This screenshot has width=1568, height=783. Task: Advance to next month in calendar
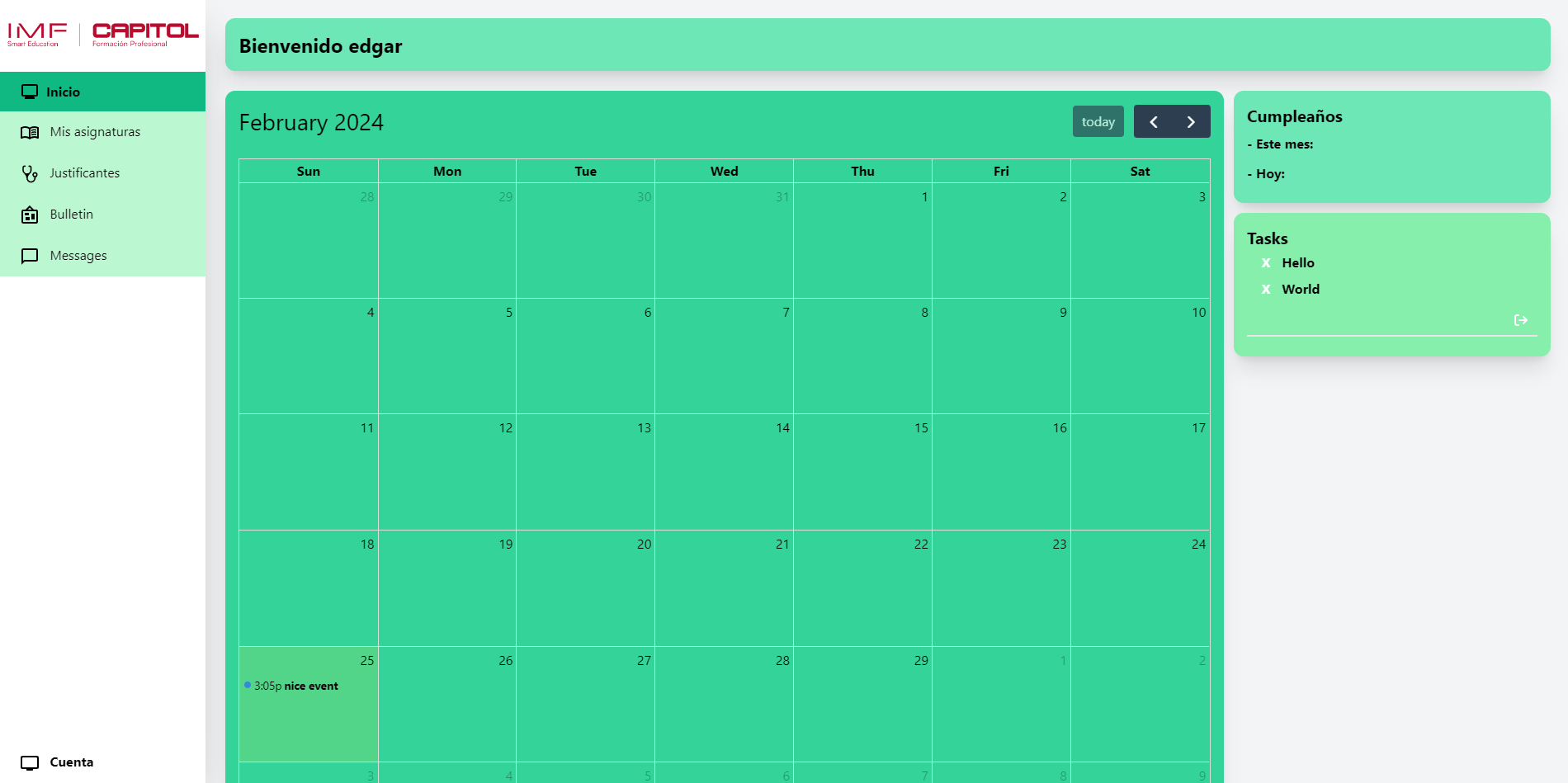1191,122
